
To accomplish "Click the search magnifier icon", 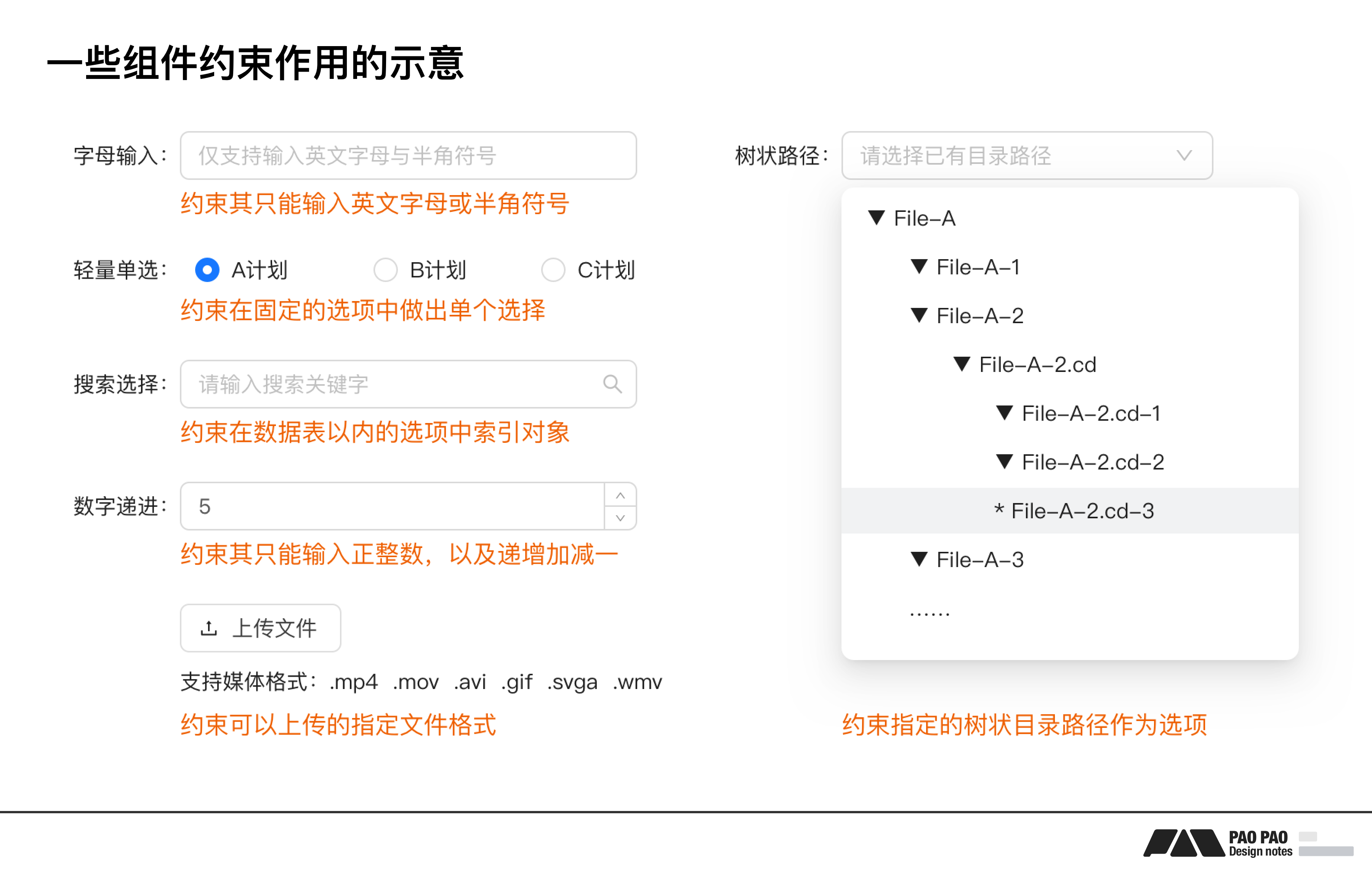I will pyautogui.click(x=612, y=384).
